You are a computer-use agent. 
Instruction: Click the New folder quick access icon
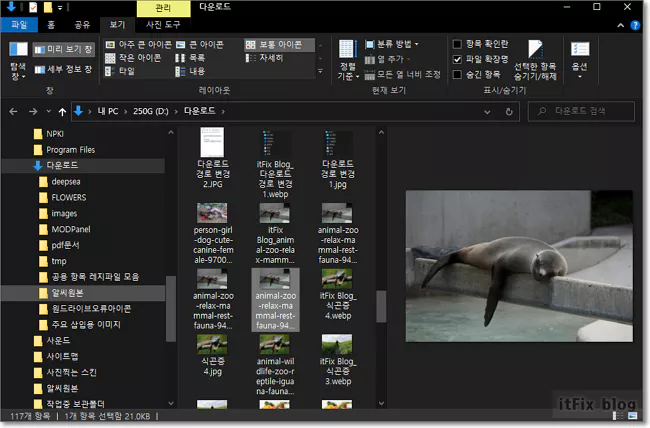pyautogui.click(x=48, y=7)
